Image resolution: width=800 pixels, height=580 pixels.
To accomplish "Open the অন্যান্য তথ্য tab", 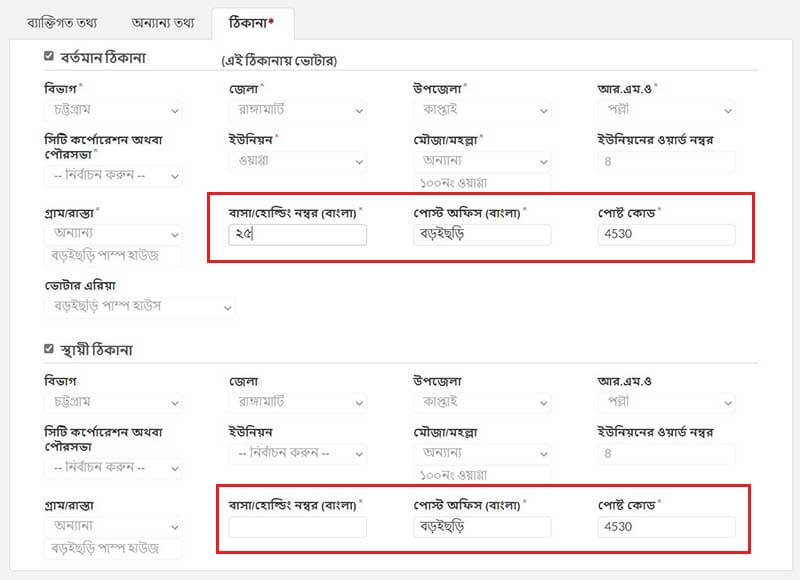I will (x=163, y=23).
